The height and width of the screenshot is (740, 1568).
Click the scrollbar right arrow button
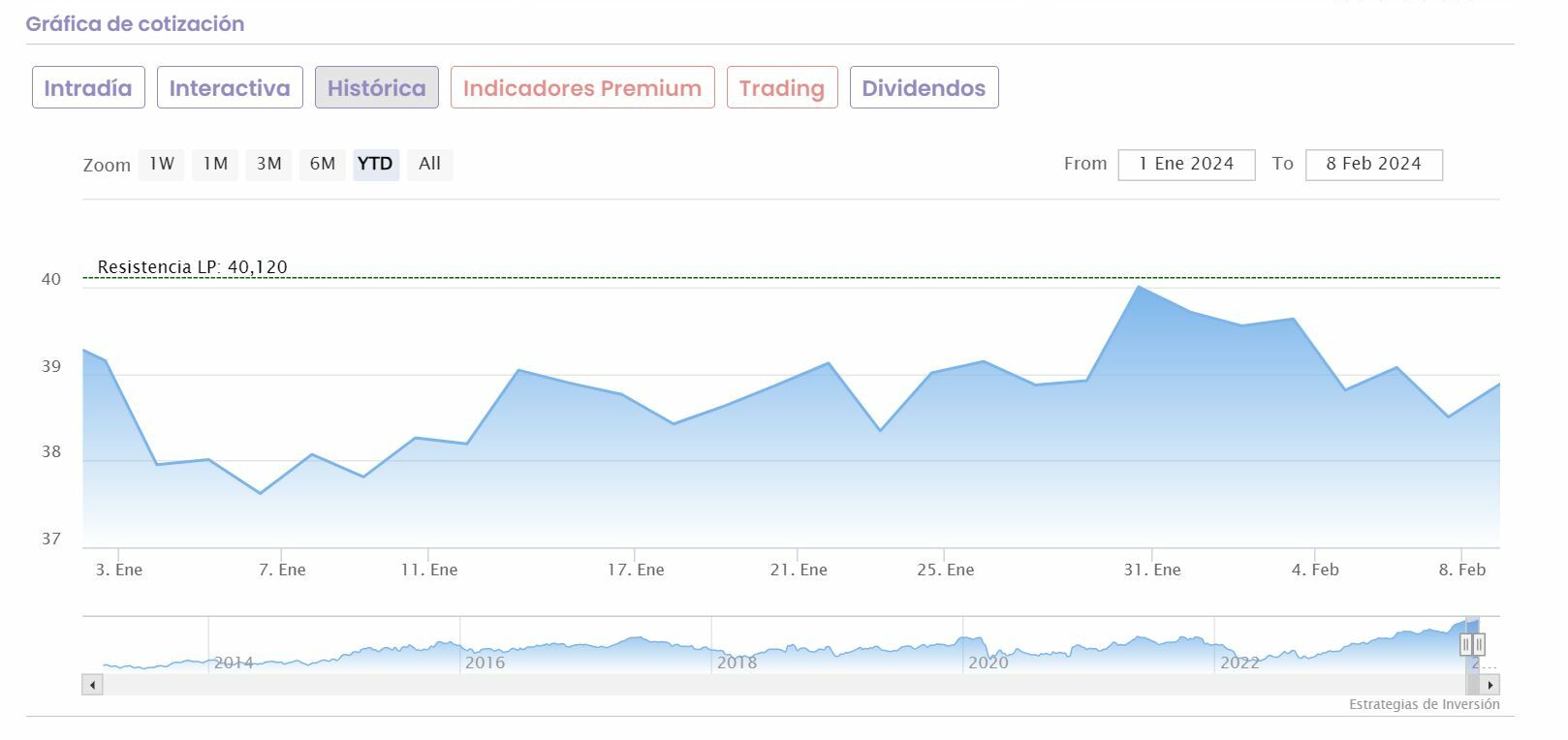(x=1490, y=685)
